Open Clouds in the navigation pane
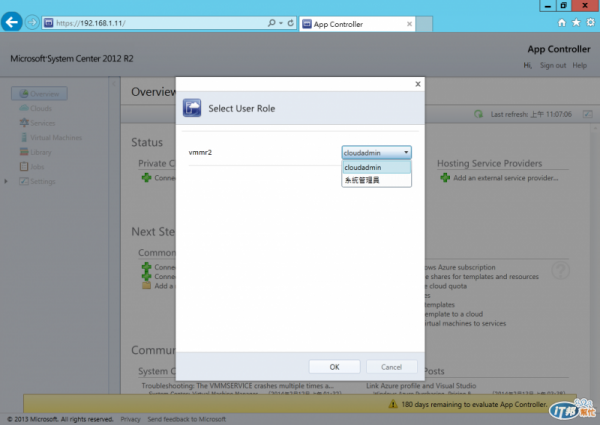Image resolution: width=600 pixels, height=425 pixels. pyautogui.click(x=36, y=108)
